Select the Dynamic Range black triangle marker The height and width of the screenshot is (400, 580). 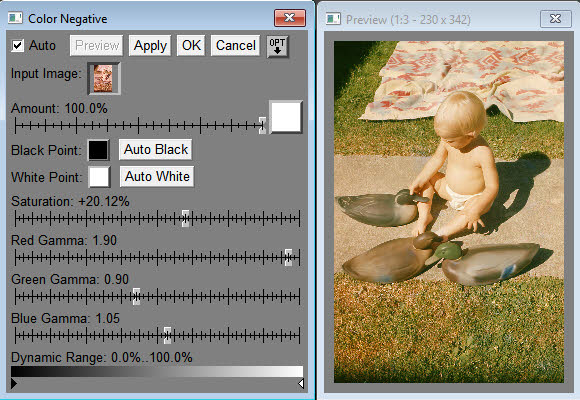[x=14, y=383]
